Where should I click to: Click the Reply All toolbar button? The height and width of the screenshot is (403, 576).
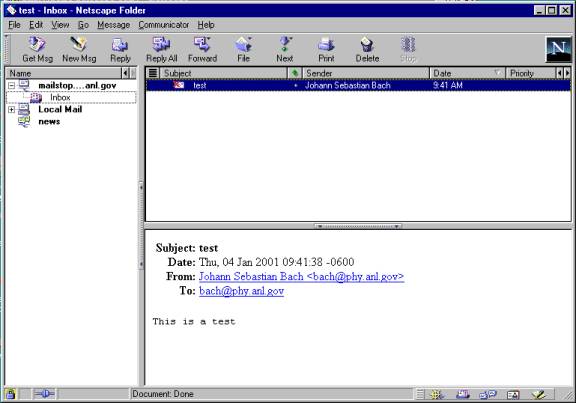[162, 50]
